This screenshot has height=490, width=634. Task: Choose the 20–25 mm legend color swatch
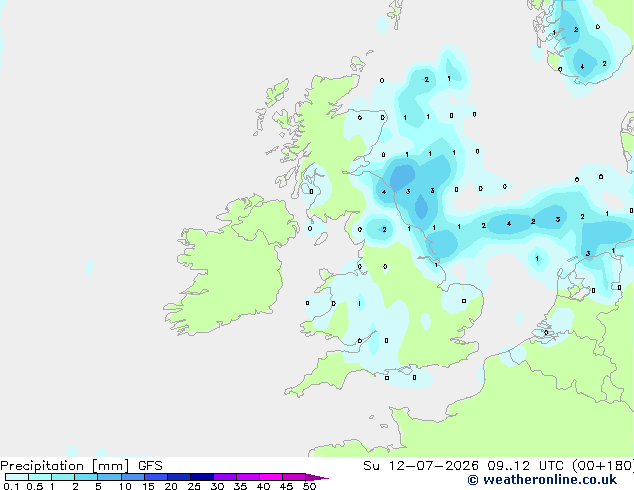click(179, 477)
